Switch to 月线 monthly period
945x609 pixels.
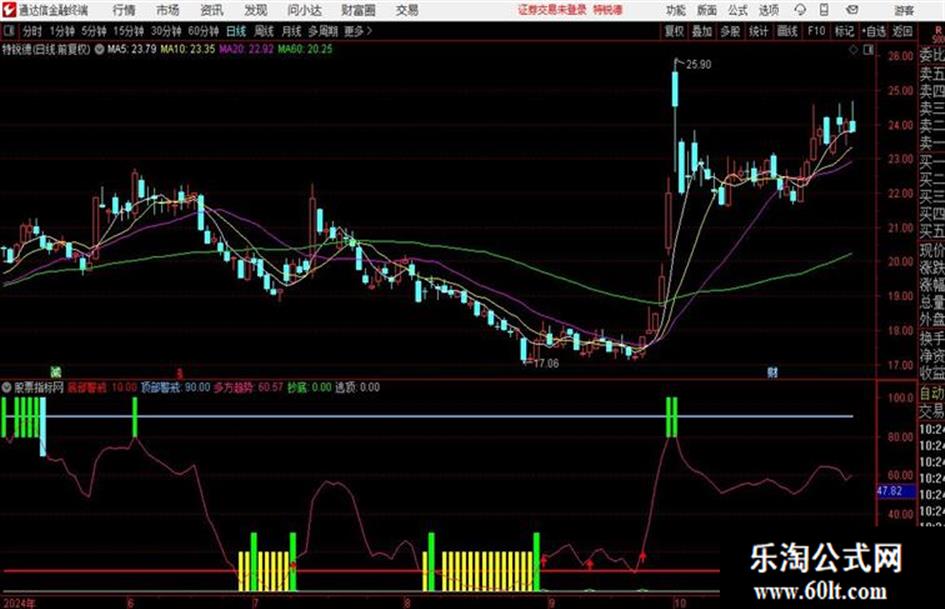click(x=291, y=31)
